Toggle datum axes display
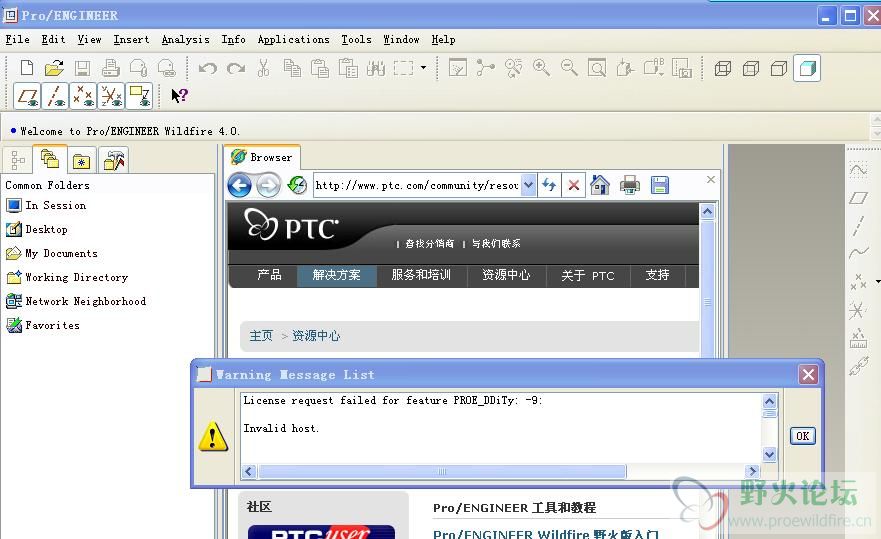The height and width of the screenshot is (539, 881). [x=55, y=96]
